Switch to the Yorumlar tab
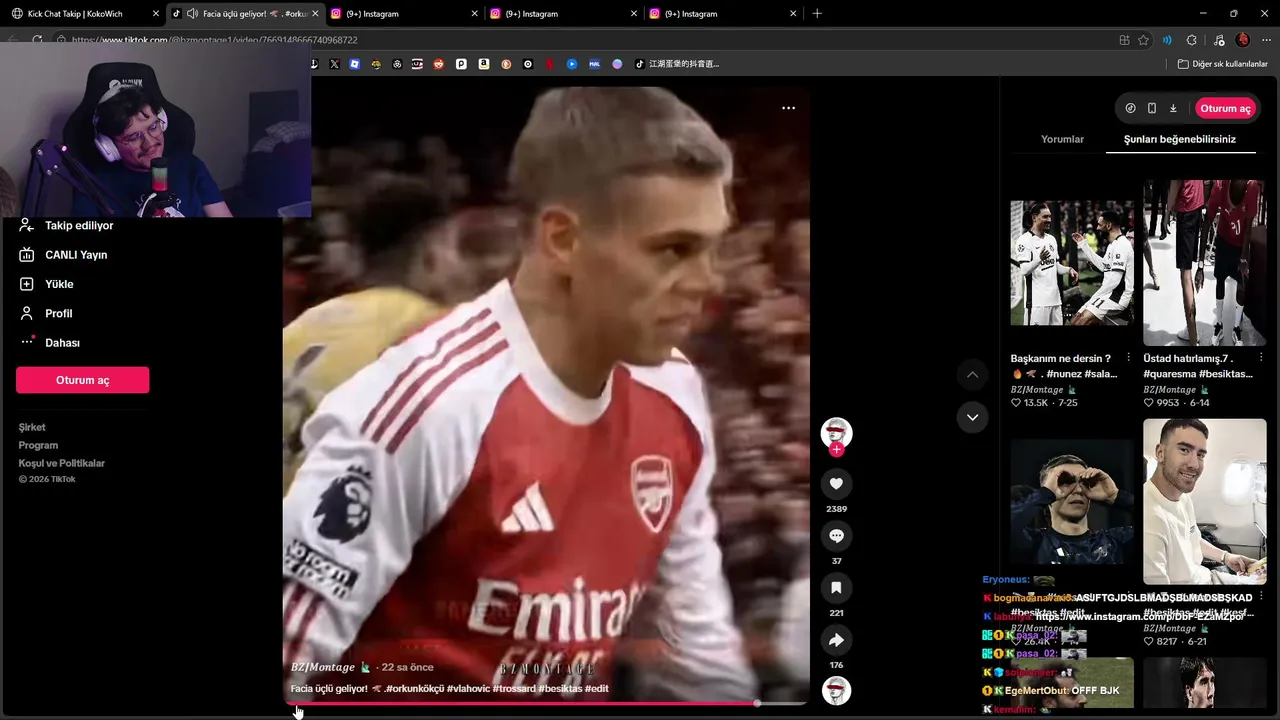Screen dimensions: 1280x720 click(1062, 140)
